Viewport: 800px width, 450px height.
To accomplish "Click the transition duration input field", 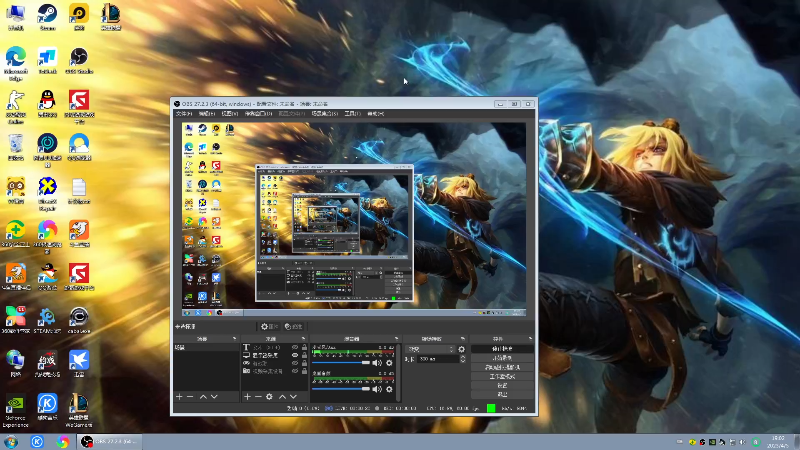I will click(x=438, y=359).
